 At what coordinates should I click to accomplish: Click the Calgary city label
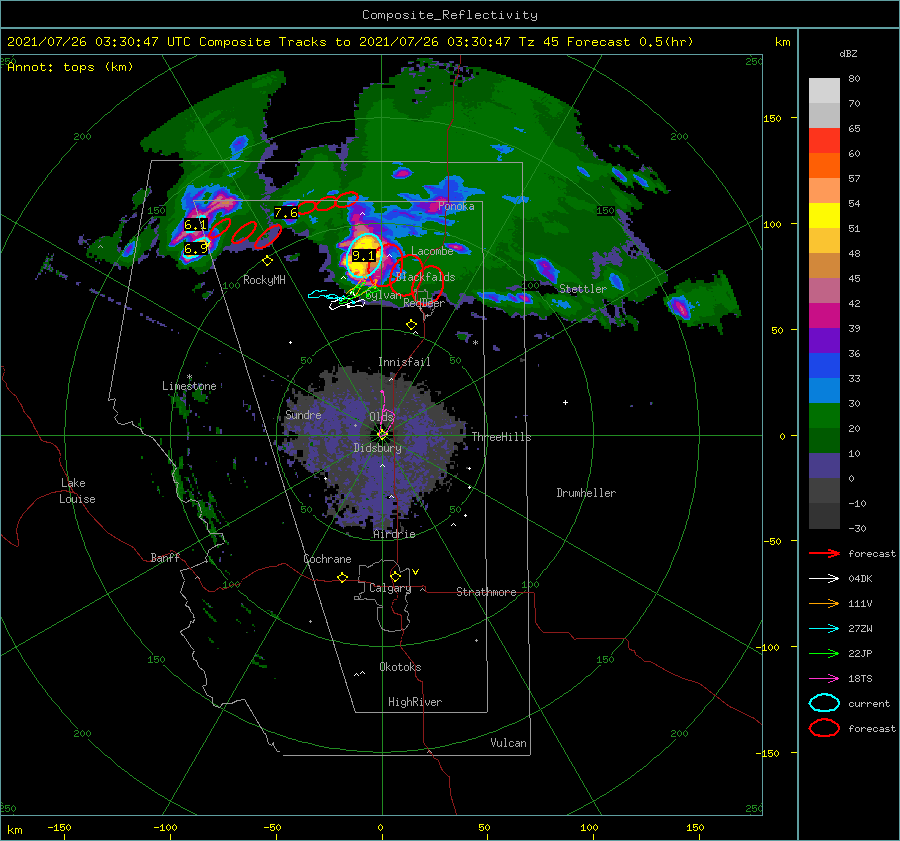pos(390,588)
